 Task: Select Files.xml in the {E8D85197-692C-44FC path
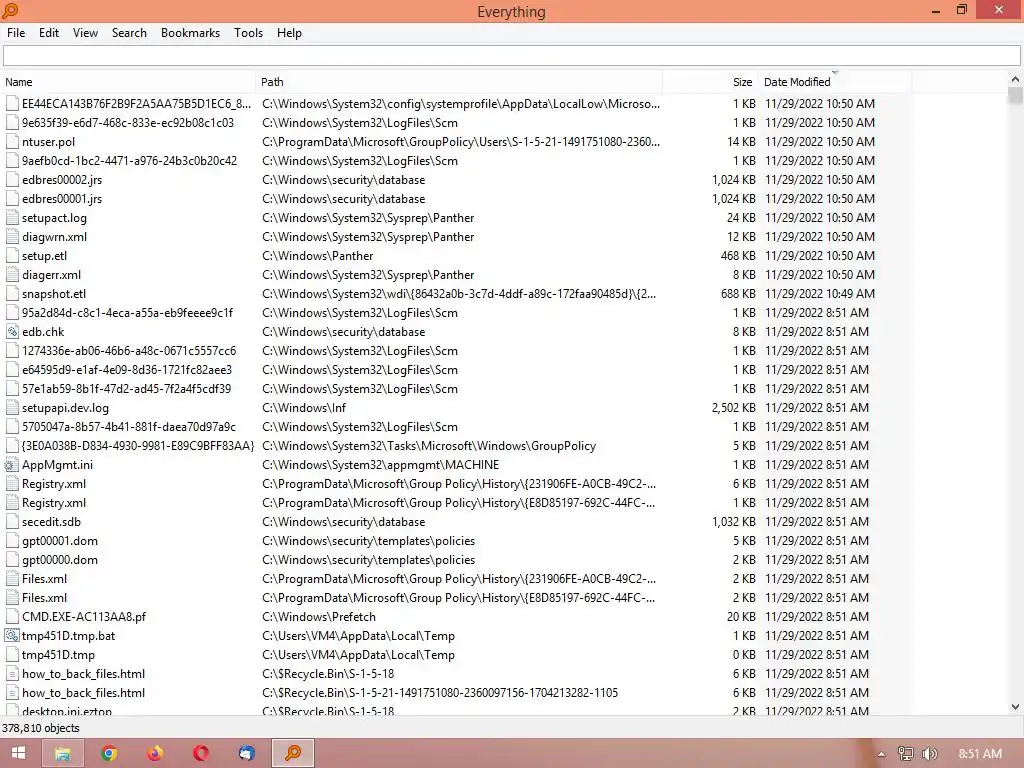44,598
